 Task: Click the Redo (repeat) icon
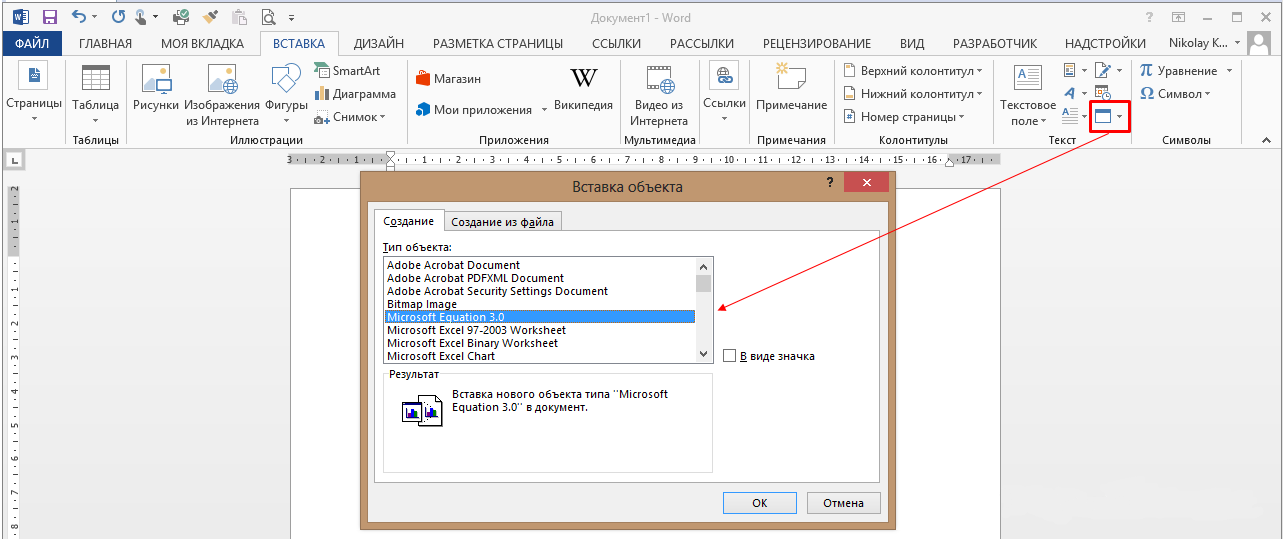pyautogui.click(x=119, y=16)
